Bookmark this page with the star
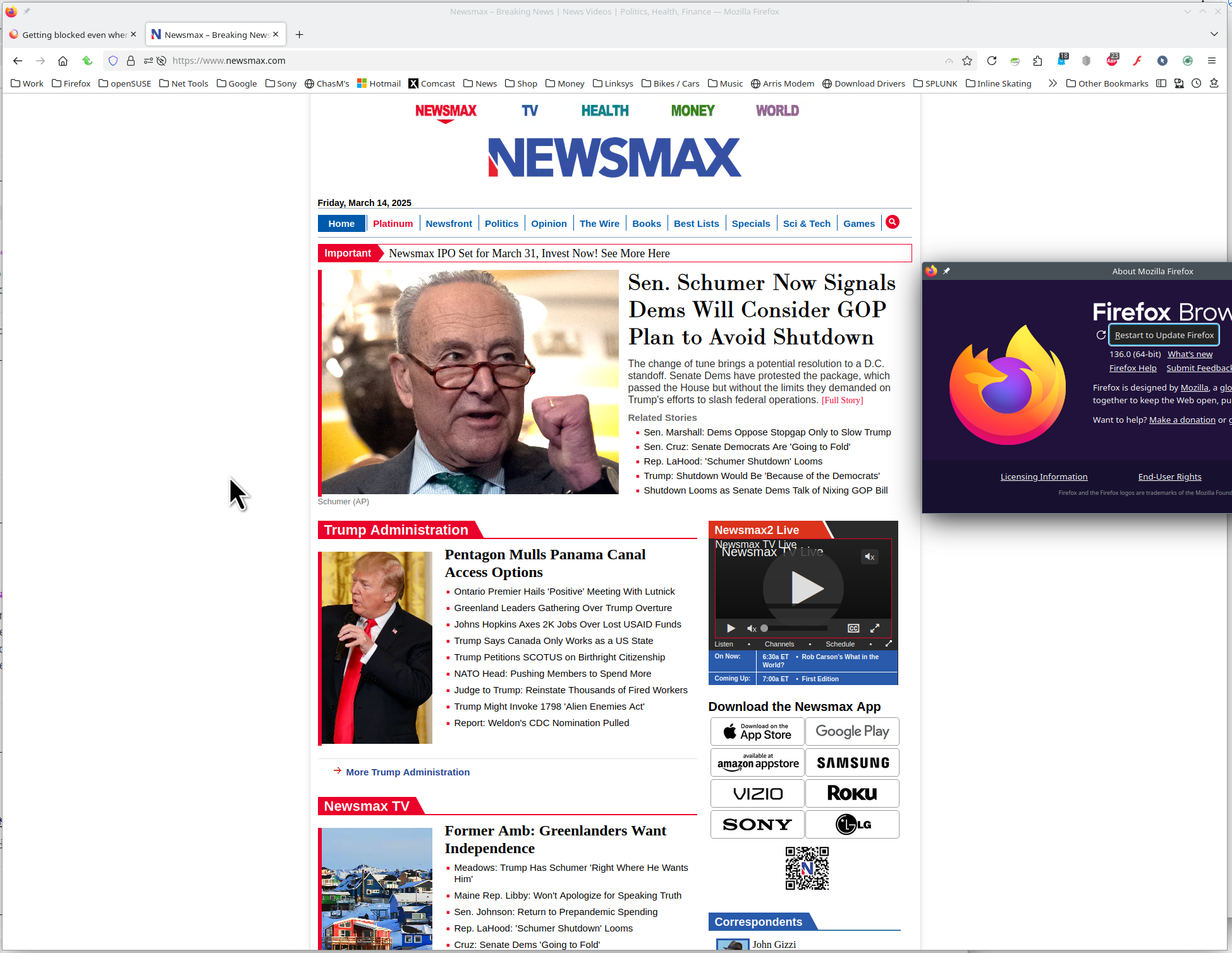The height and width of the screenshot is (953, 1232). pyautogui.click(x=967, y=61)
